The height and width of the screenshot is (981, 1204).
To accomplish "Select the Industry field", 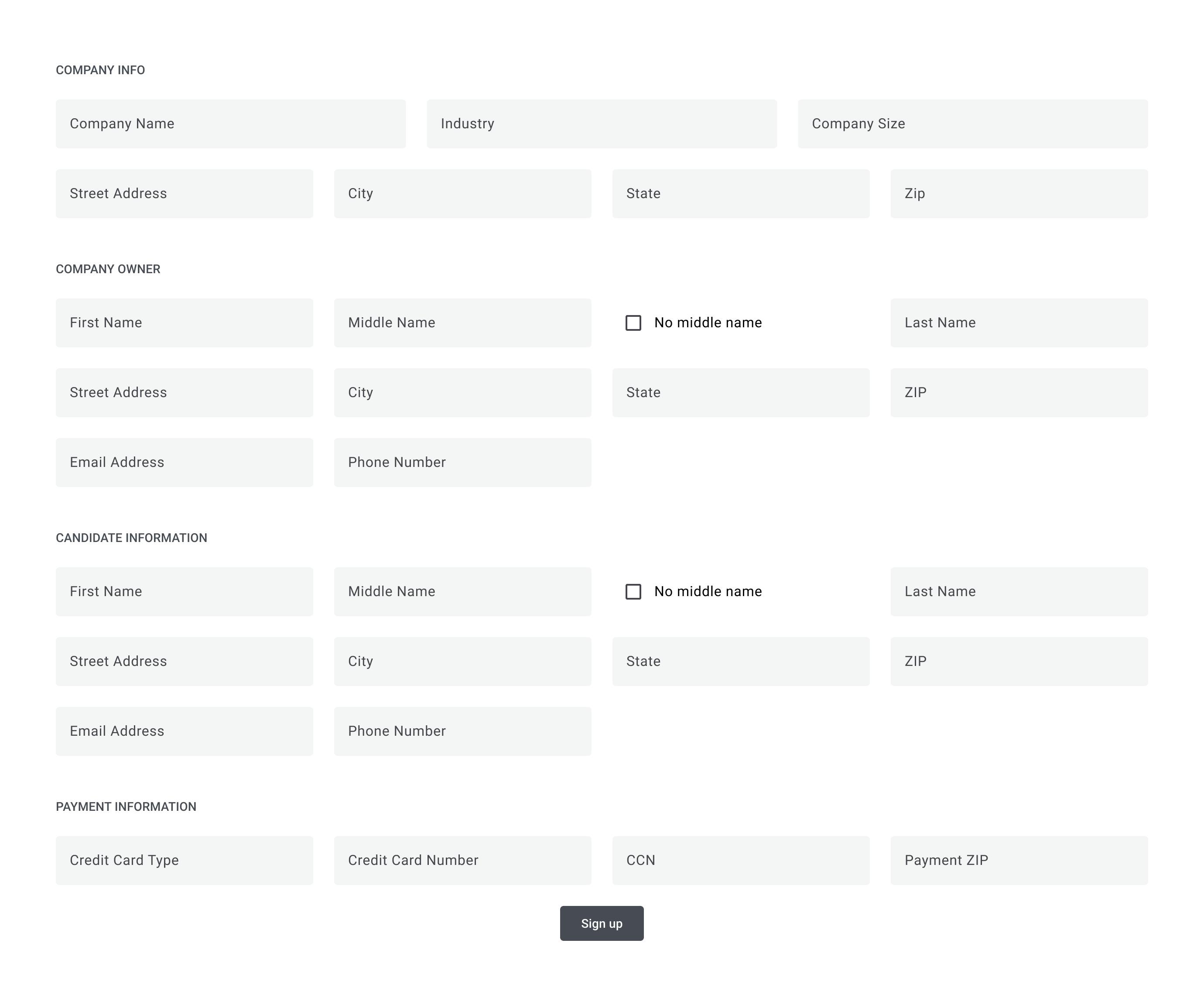I will (602, 124).
